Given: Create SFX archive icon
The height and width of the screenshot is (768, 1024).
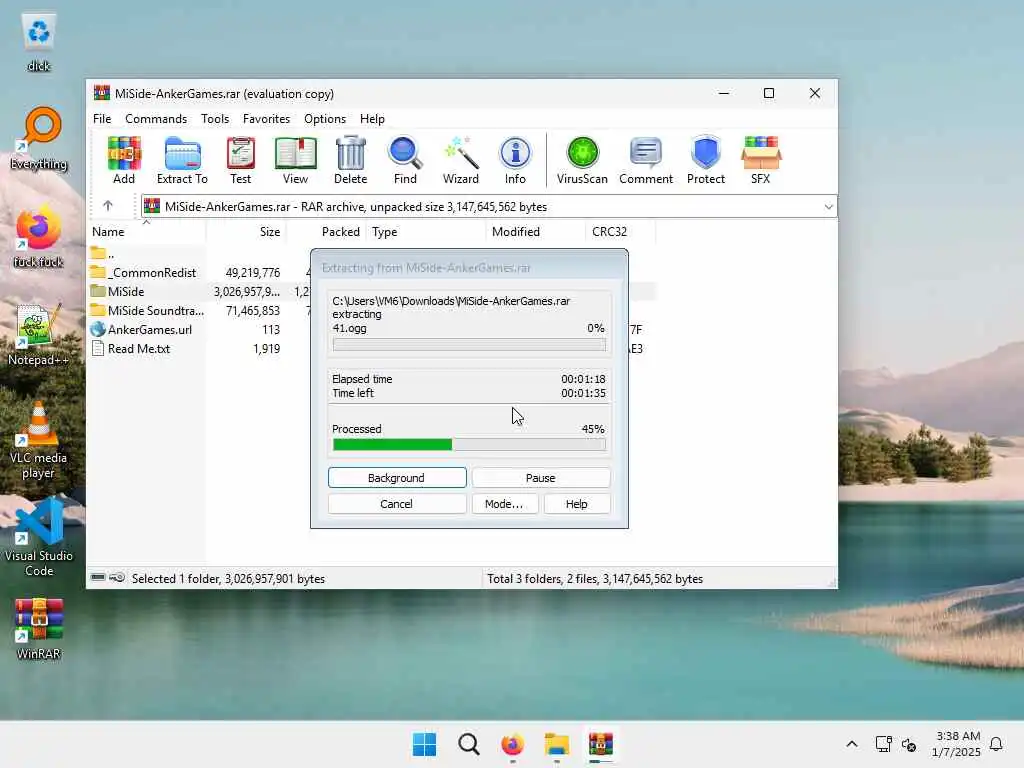Looking at the screenshot, I should (x=761, y=161).
